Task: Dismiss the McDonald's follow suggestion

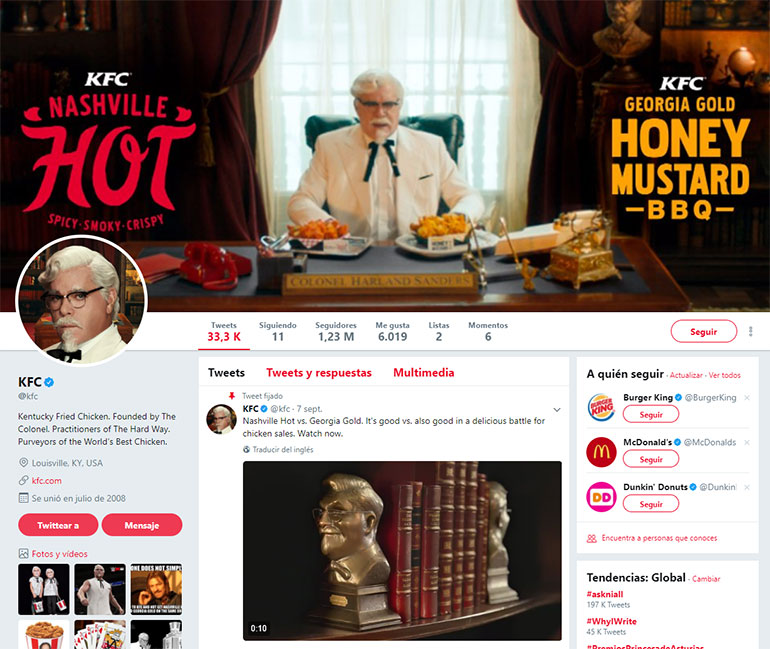Action: point(746,442)
